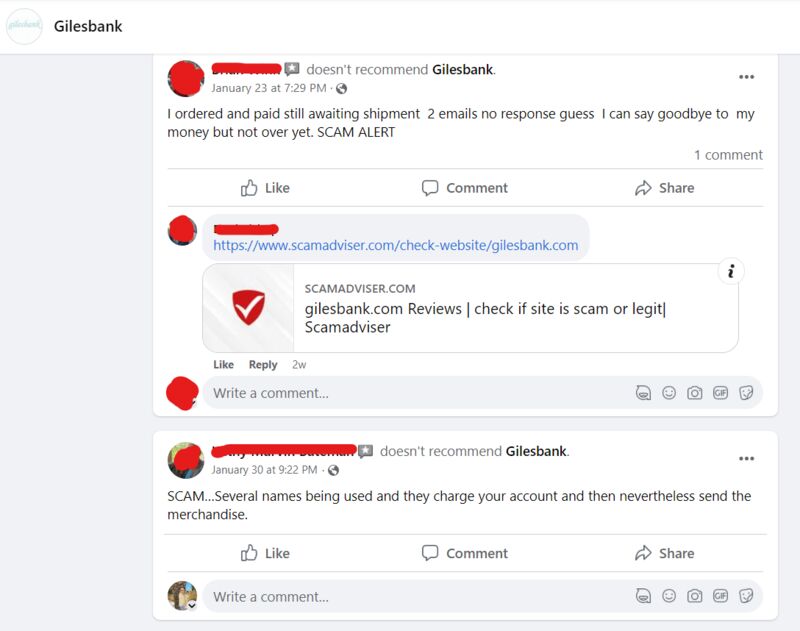Image resolution: width=800 pixels, height=631 pixels.
Task: Share the January 30 review post
Action: click(664, 553)
